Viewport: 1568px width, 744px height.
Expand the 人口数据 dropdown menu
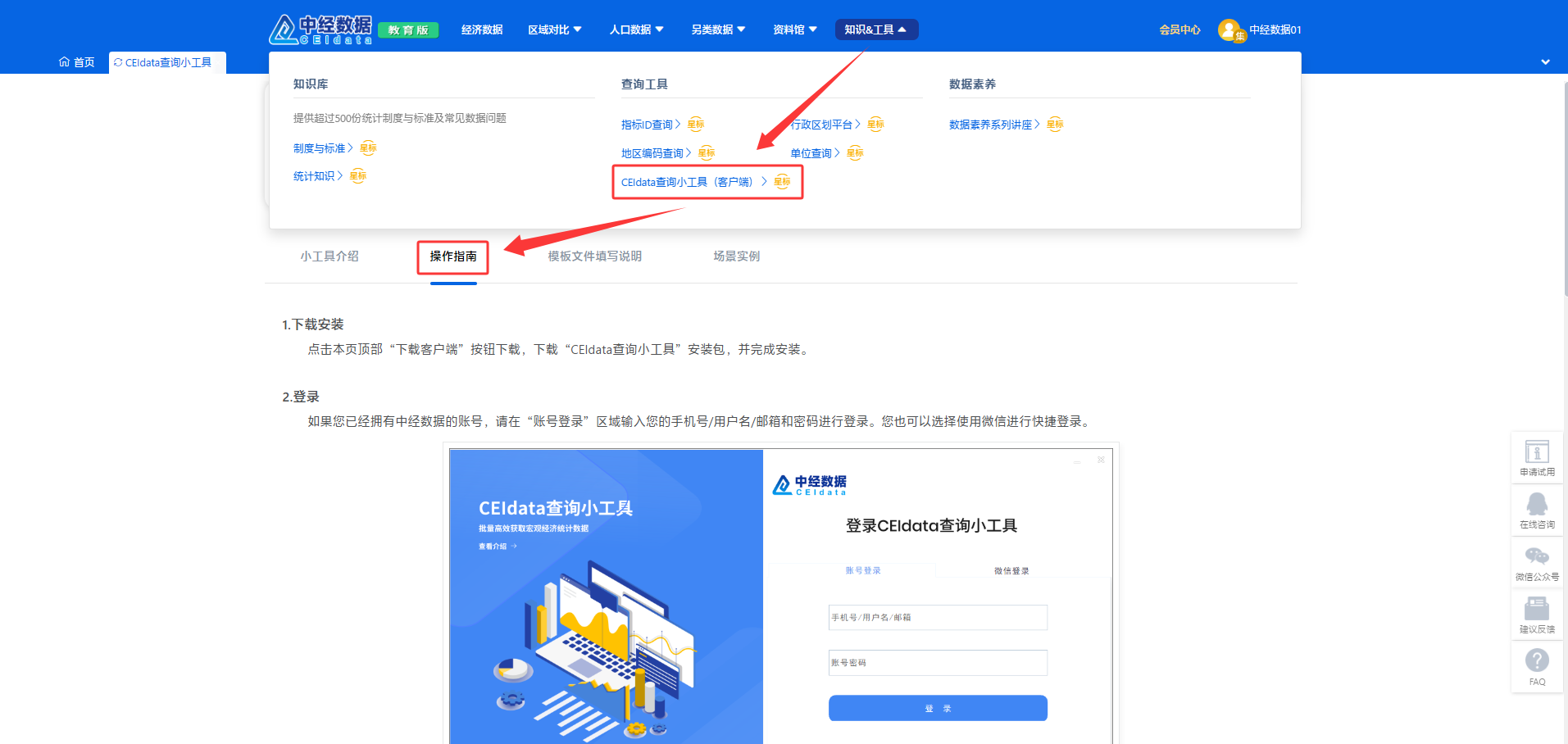point(636,29)
